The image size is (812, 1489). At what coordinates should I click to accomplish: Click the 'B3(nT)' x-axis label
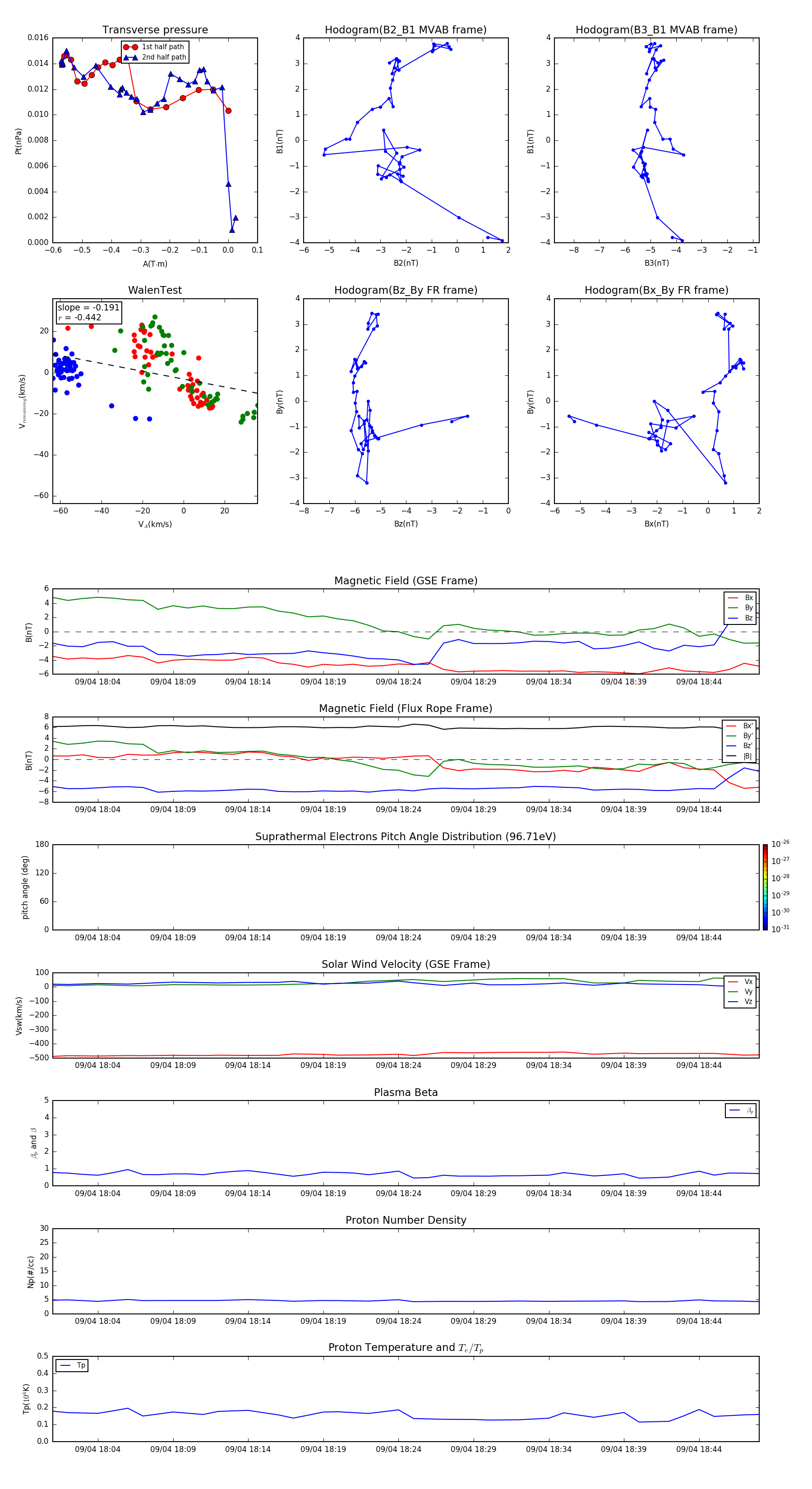(656, 263)
